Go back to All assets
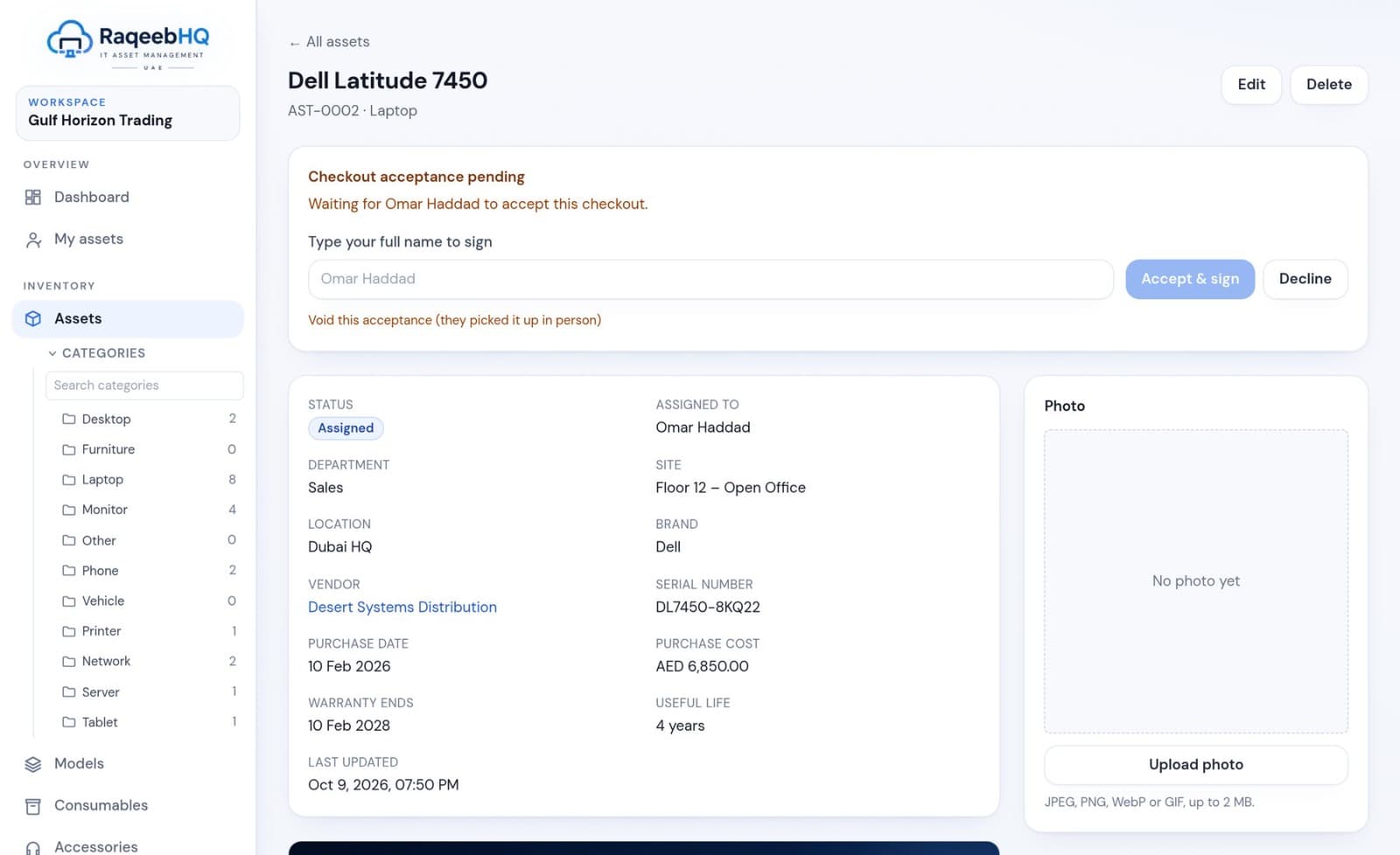This screenshot has height=855, width=1400. [329, 42]
